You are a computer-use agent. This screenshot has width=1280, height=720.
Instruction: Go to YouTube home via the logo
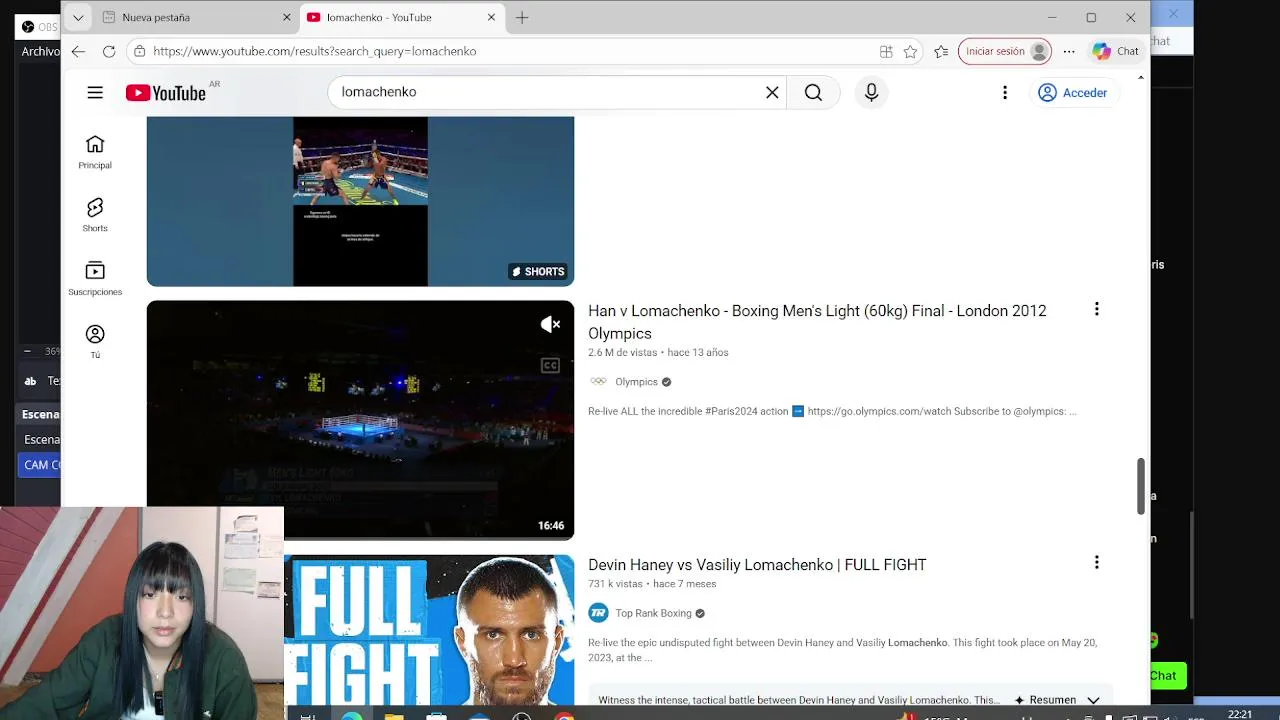[165, 93]
